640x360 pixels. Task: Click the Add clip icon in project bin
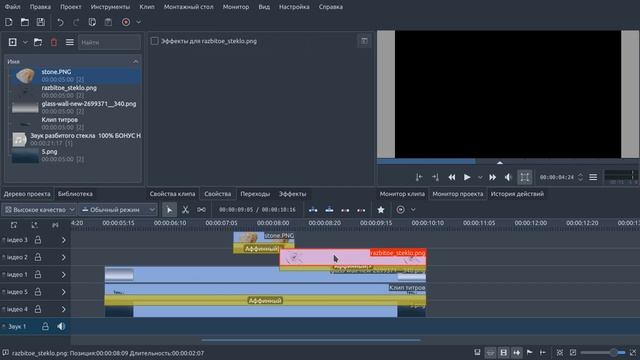pos(13,42)
